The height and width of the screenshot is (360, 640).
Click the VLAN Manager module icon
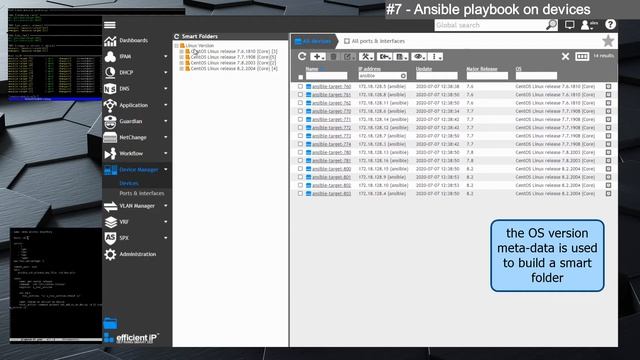[x=110, y=206]
